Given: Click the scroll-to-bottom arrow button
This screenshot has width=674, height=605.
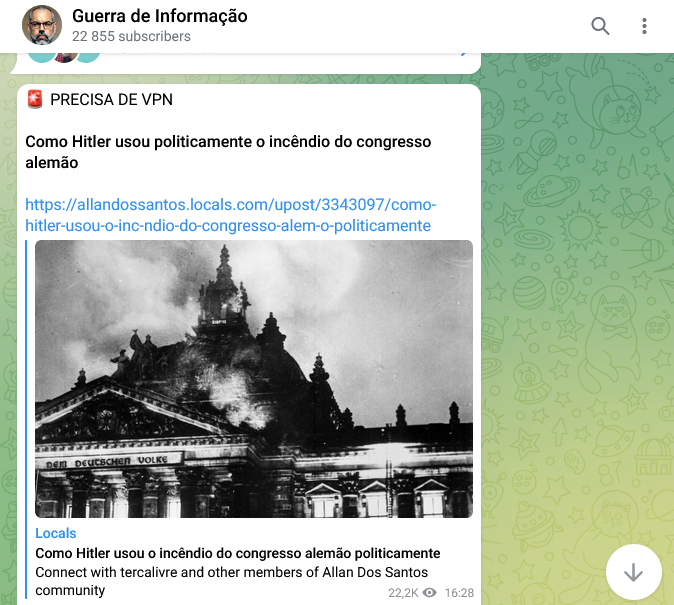Looking at the screenshot, I should tap(633, 572).
